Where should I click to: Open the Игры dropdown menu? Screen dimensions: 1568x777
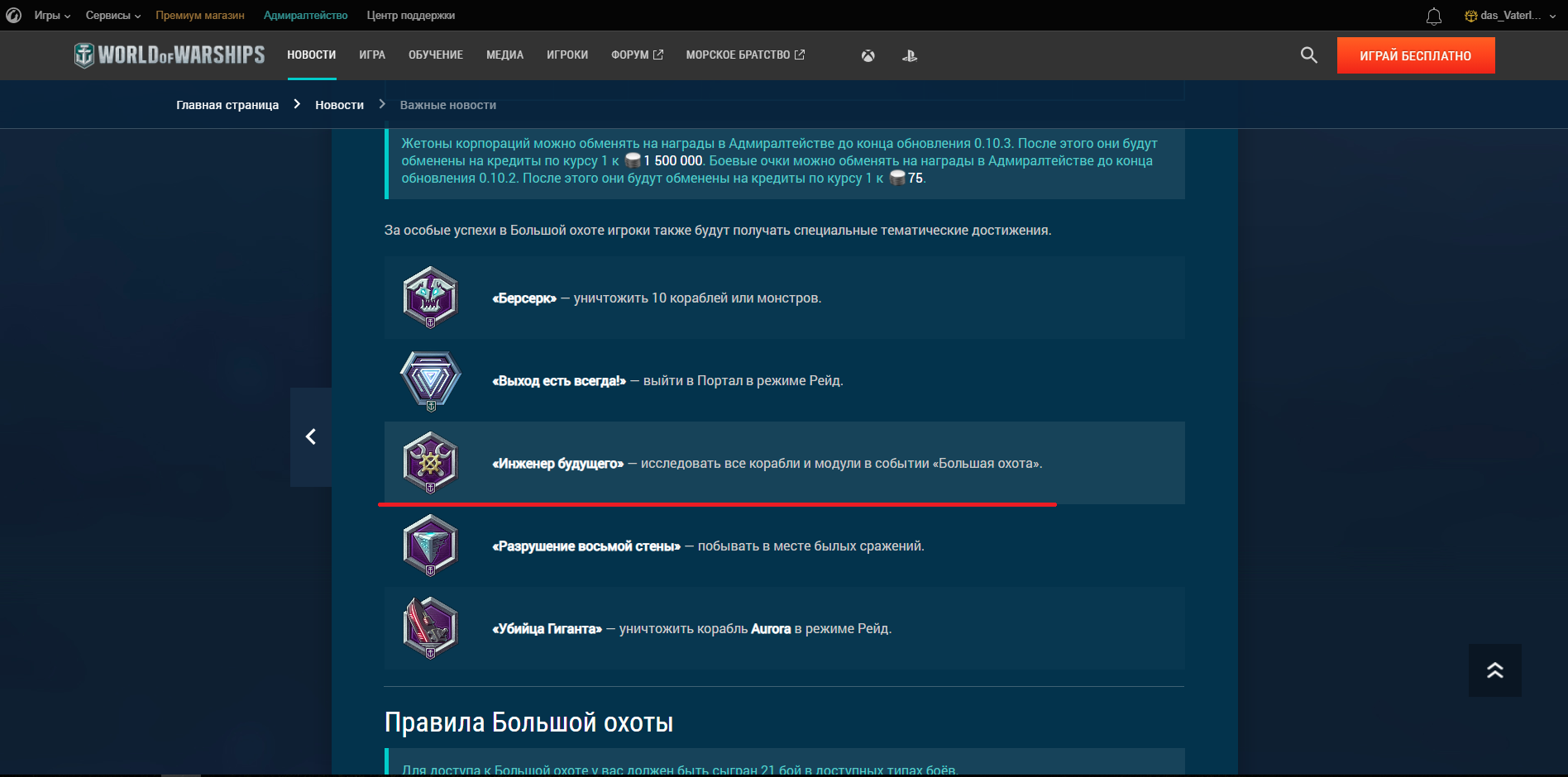click(52, 15)
